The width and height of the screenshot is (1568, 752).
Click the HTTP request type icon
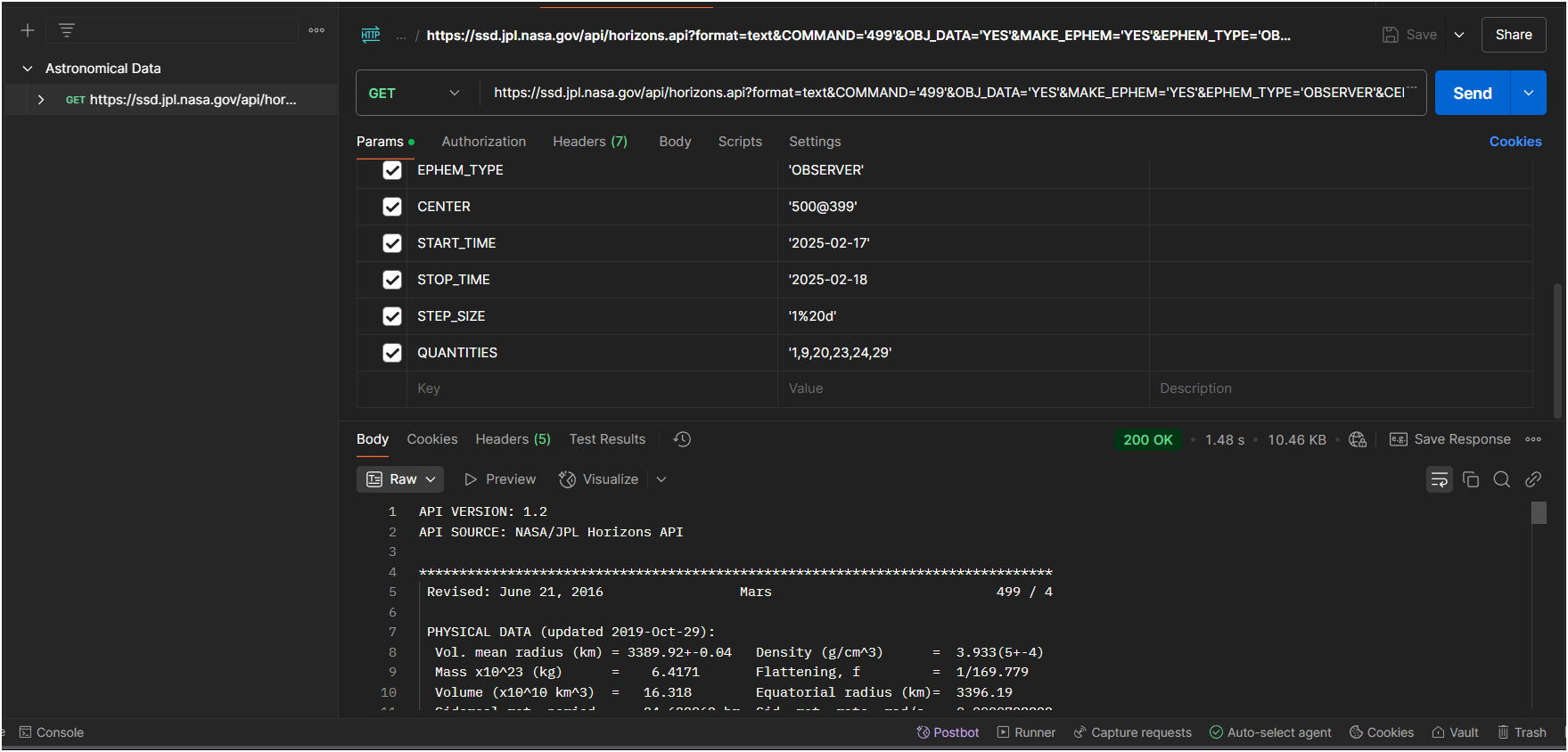click(x=371, y=35)
